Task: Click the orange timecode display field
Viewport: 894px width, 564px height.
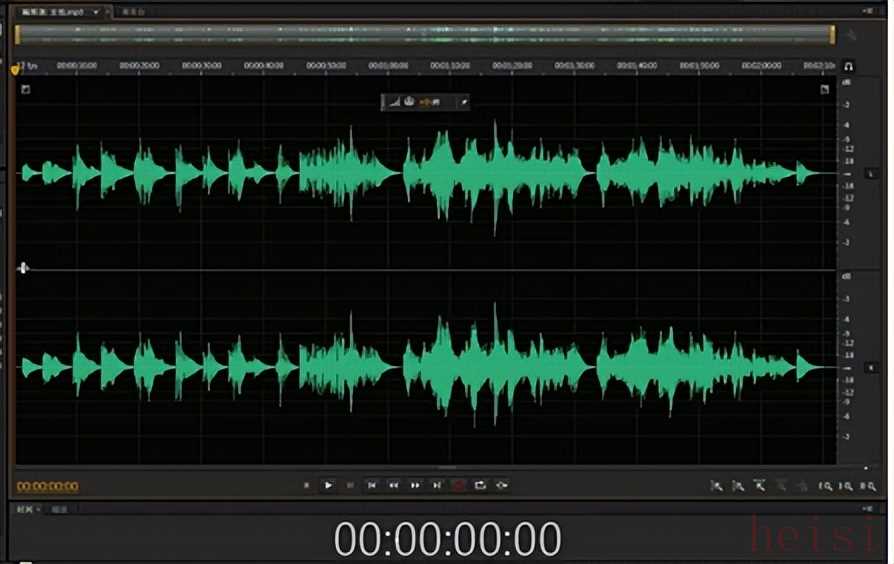Action: pos(47,487)
